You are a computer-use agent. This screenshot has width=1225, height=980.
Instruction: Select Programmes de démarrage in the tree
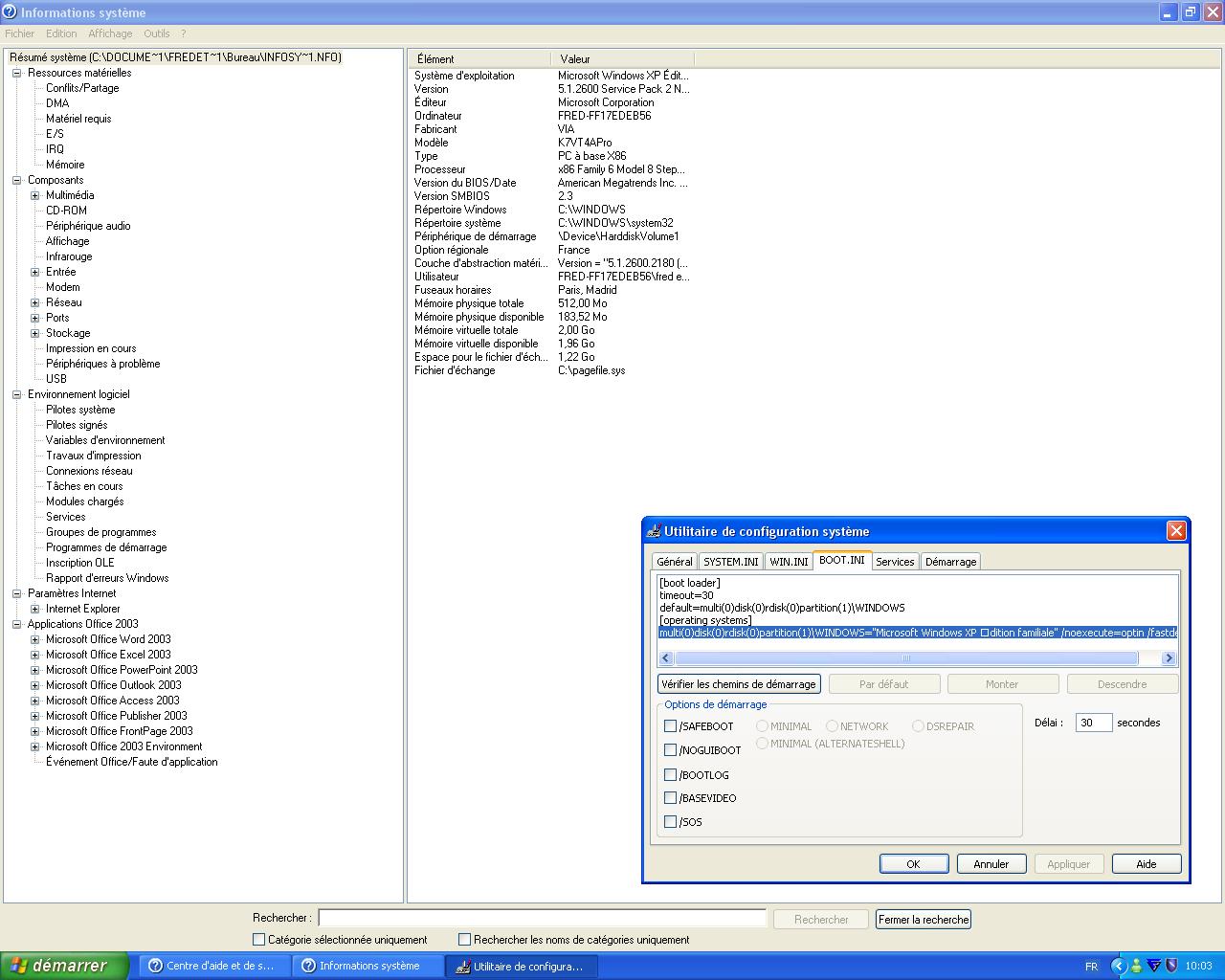[106, 547]
